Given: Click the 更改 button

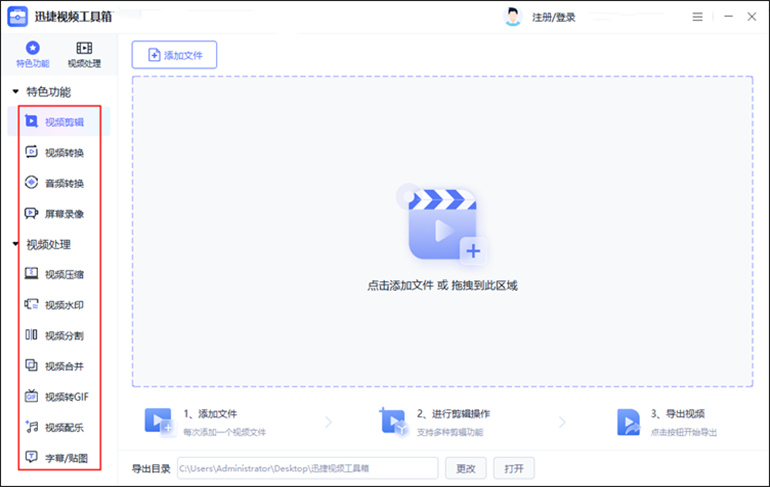Looking at the screenshot, I should [x=466, y=468].
